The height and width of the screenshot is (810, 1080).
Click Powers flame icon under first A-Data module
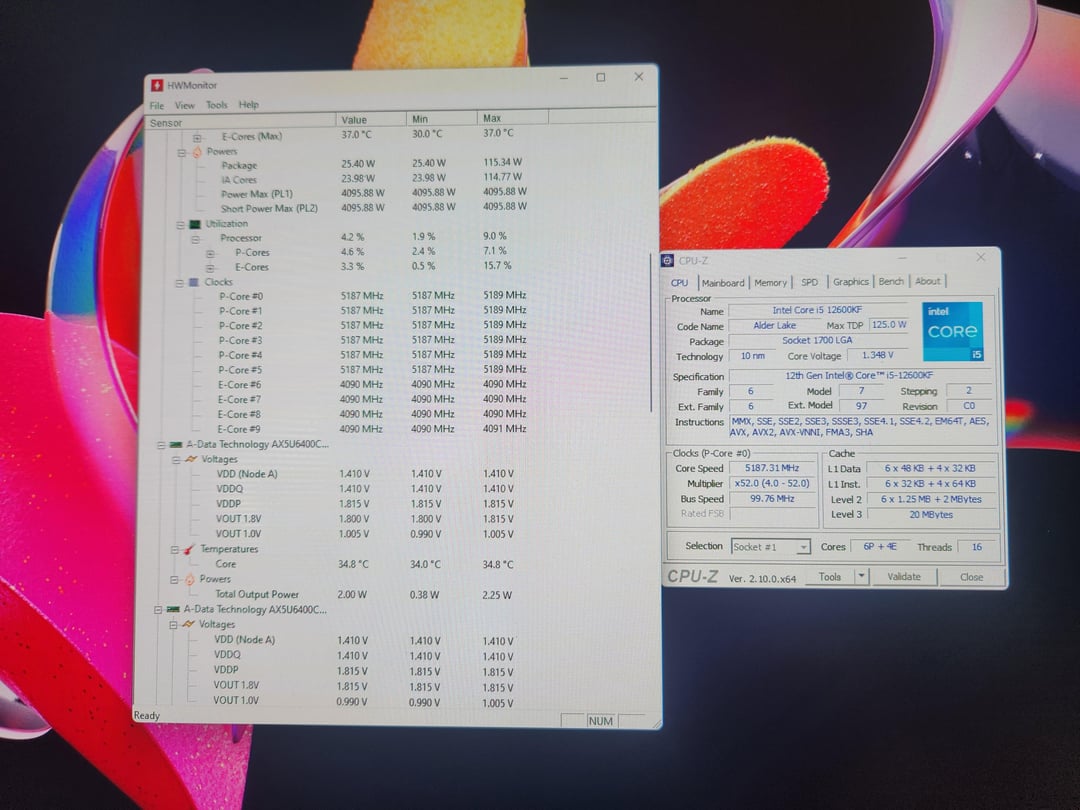pos(189,579)
